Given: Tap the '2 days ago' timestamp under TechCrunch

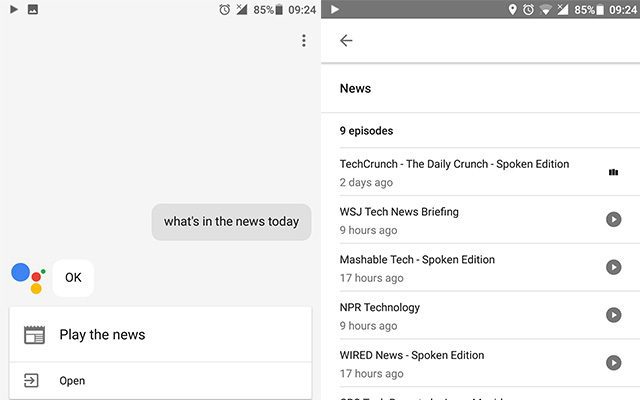Looking at the screenshot, I should pyautogui.click(x=366, y=182).
